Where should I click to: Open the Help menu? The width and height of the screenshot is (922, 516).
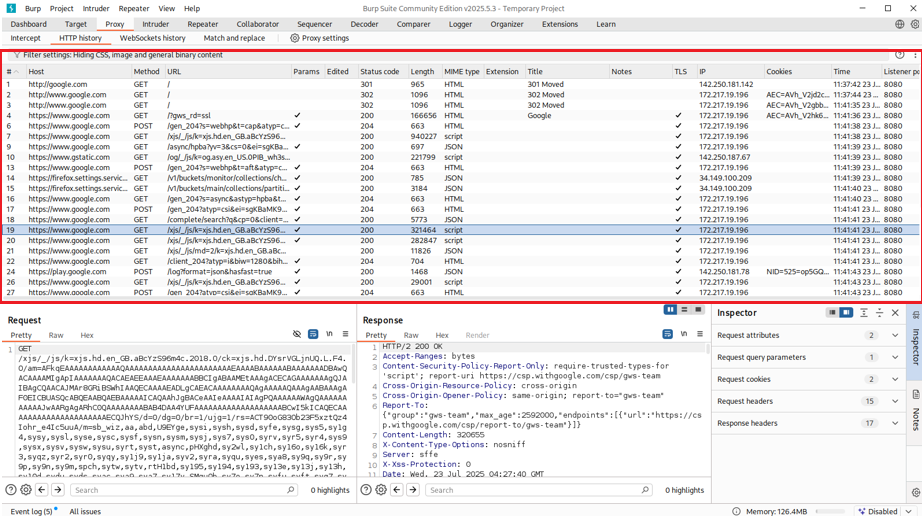tap(192, 8)
